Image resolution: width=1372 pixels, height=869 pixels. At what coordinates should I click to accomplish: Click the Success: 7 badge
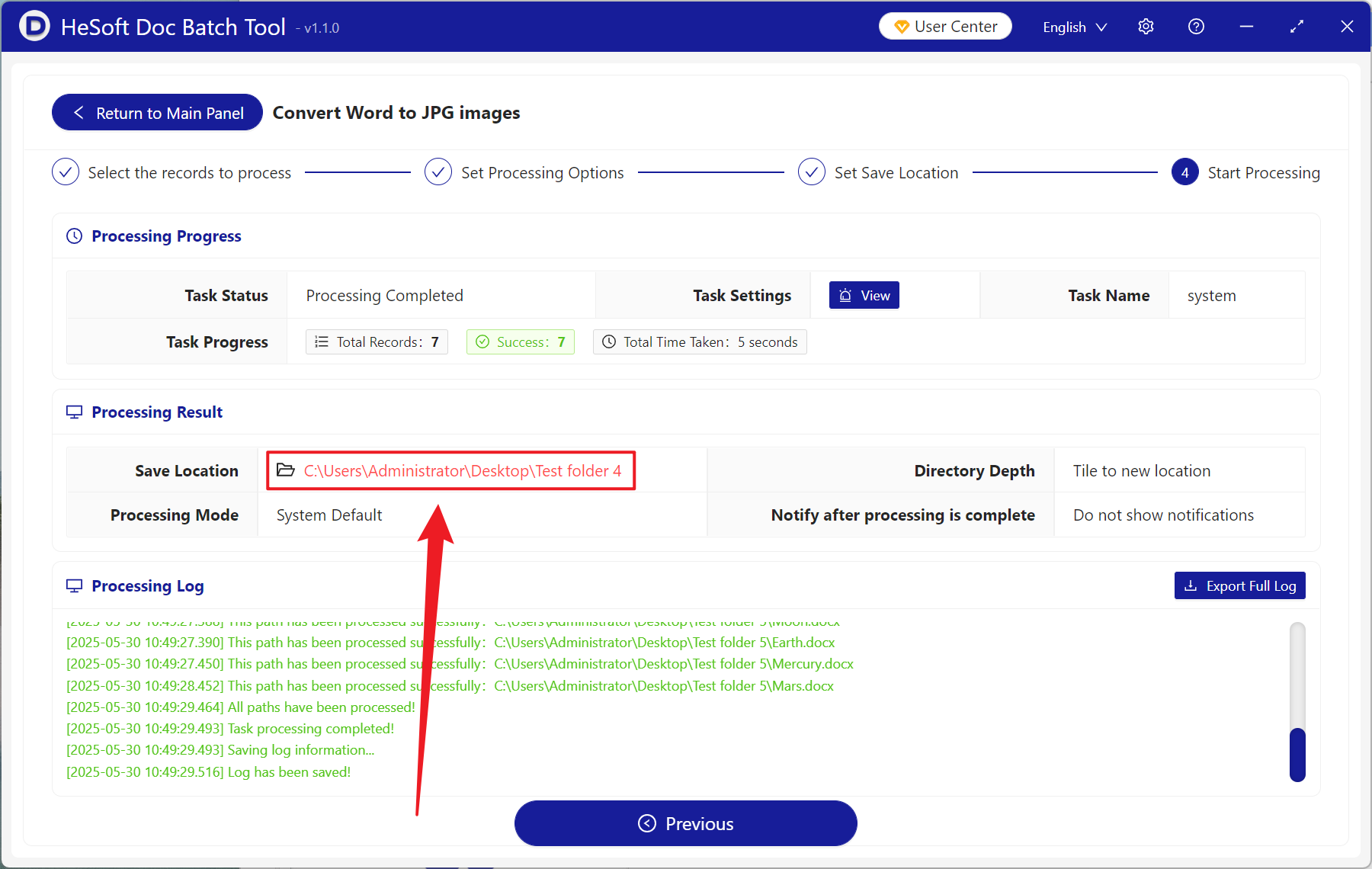pyautogui.click(x=520, y=342)
